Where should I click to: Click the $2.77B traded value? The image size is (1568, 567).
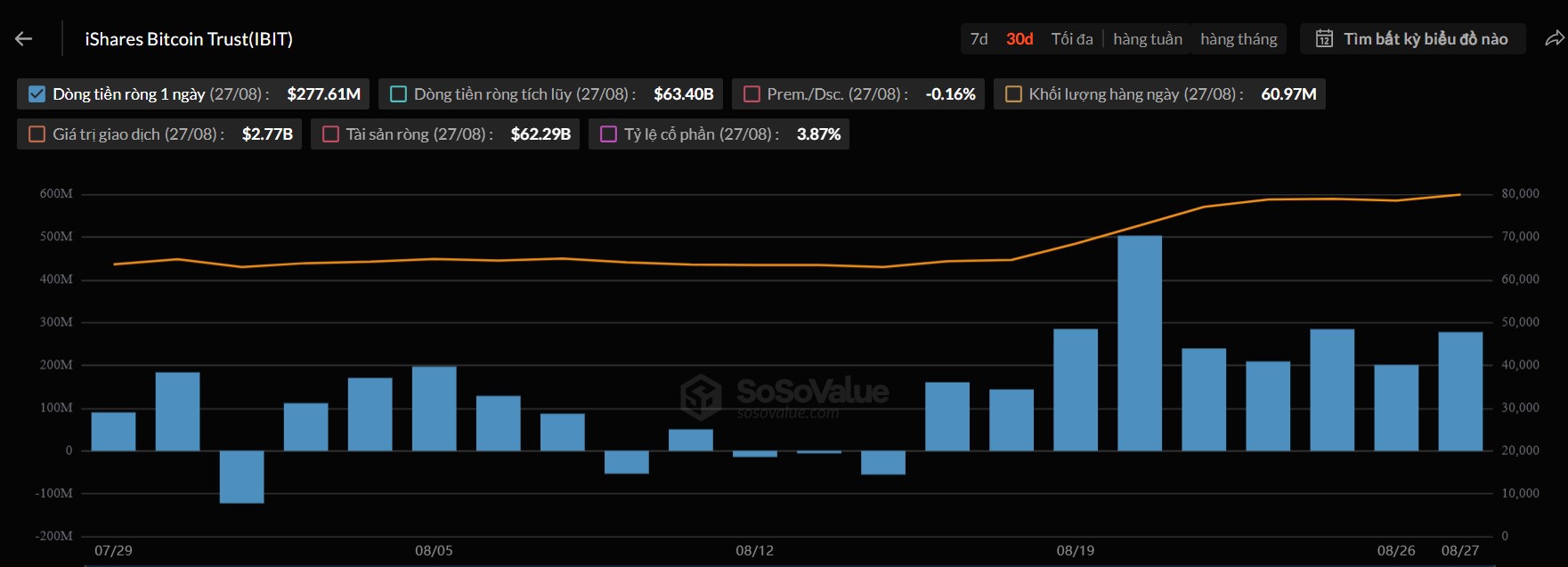267,134
